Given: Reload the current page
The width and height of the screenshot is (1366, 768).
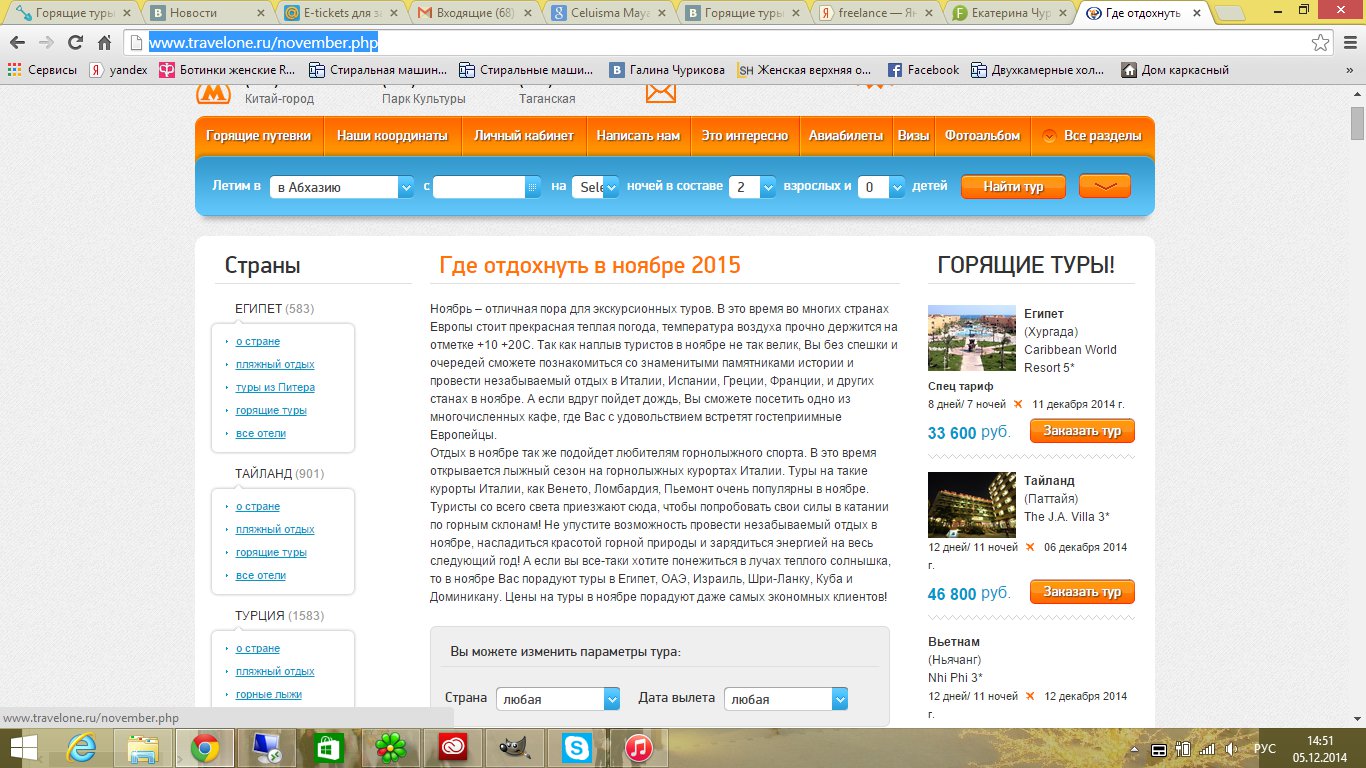Looking at the screenshot, I should pos(75,43).
